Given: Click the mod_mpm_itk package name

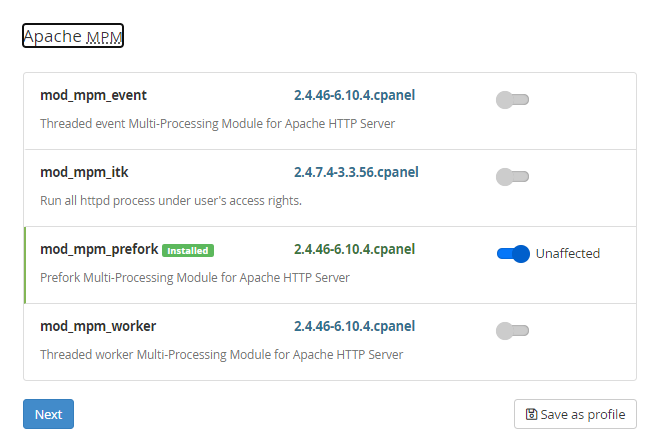Looking at the screenshot, I should tap(84, 172).
